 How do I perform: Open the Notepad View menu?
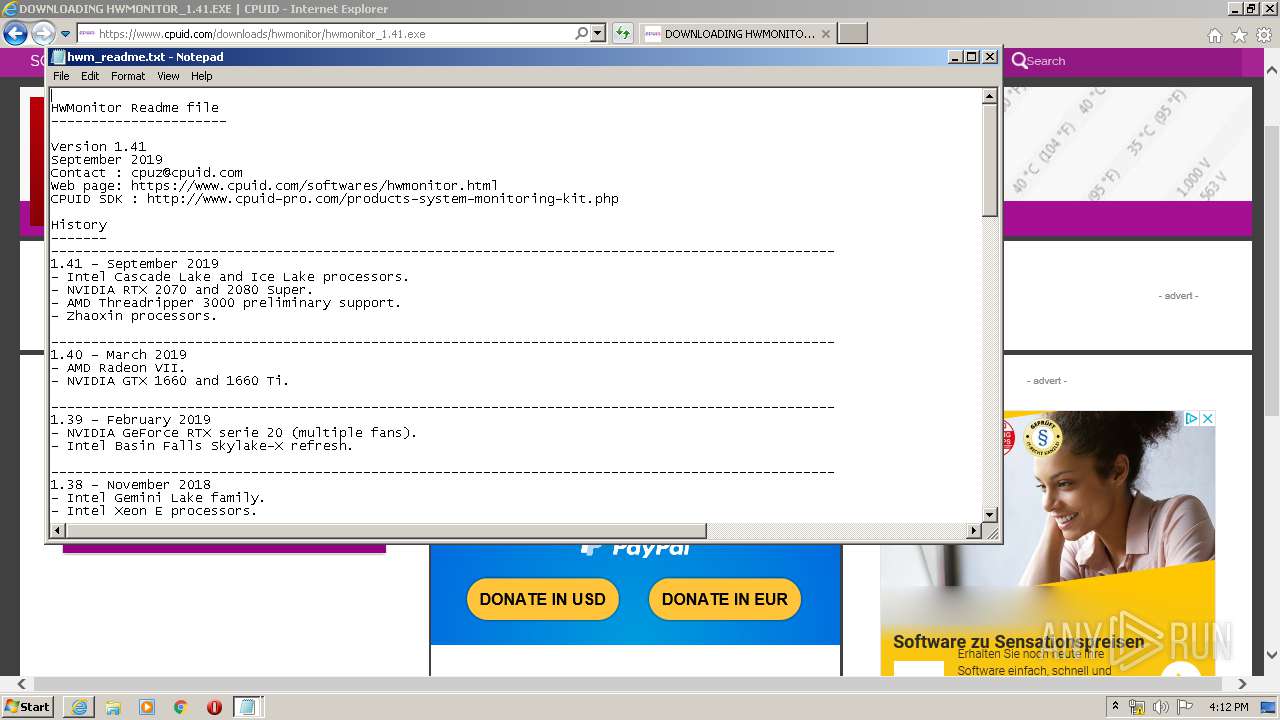[x=168, y=76]
